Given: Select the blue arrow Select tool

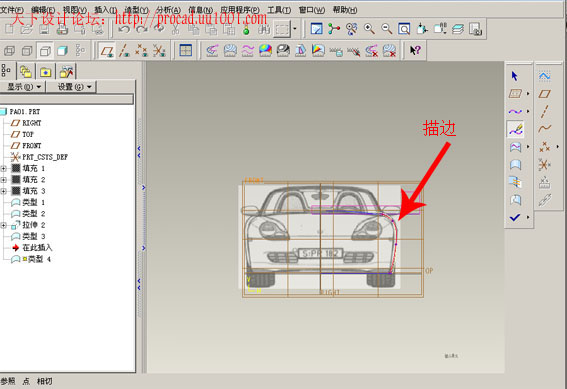Looking at the screenshot, I should pos(515,76).
